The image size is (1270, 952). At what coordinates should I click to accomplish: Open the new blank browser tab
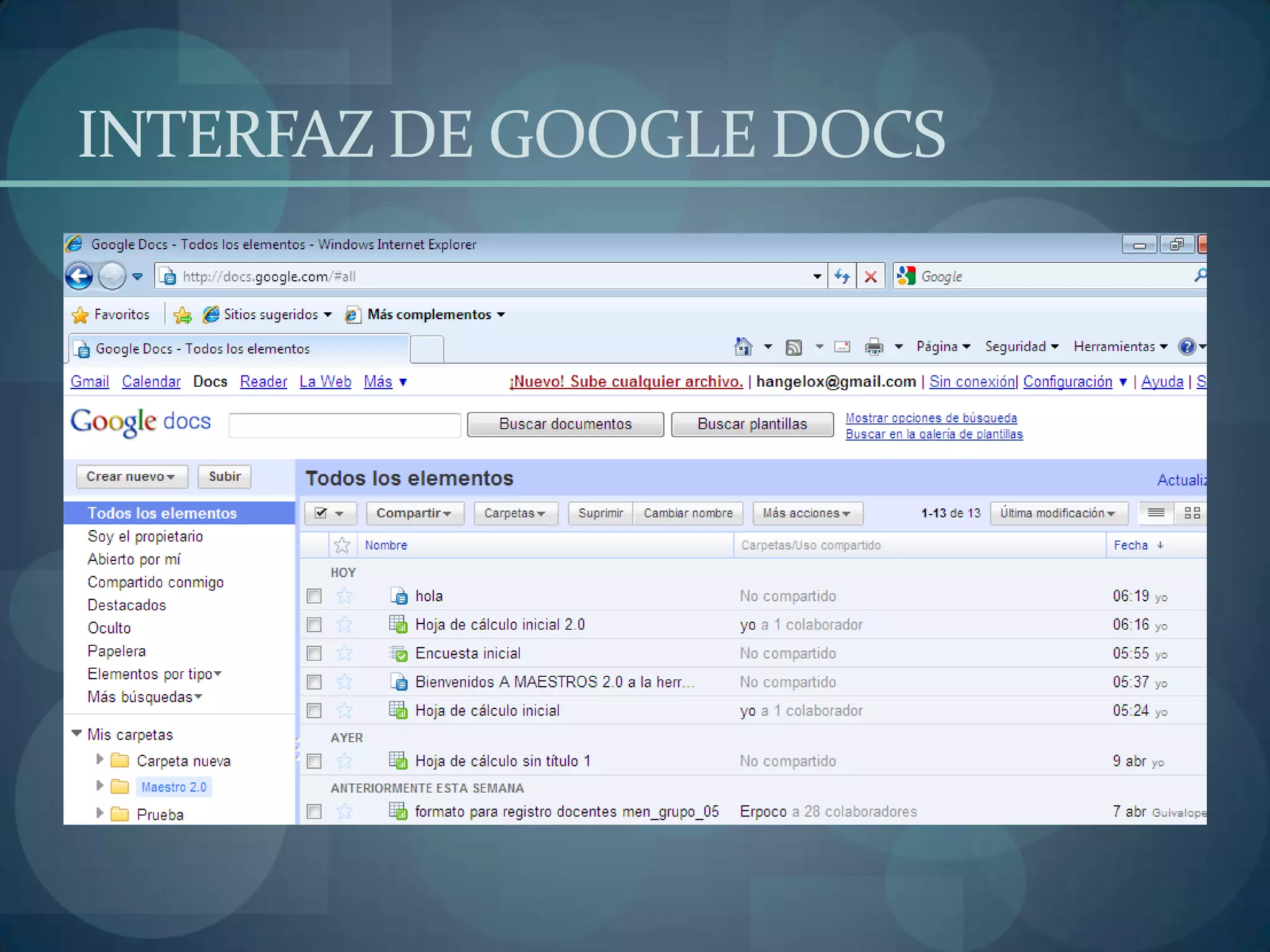coord(427,350)
